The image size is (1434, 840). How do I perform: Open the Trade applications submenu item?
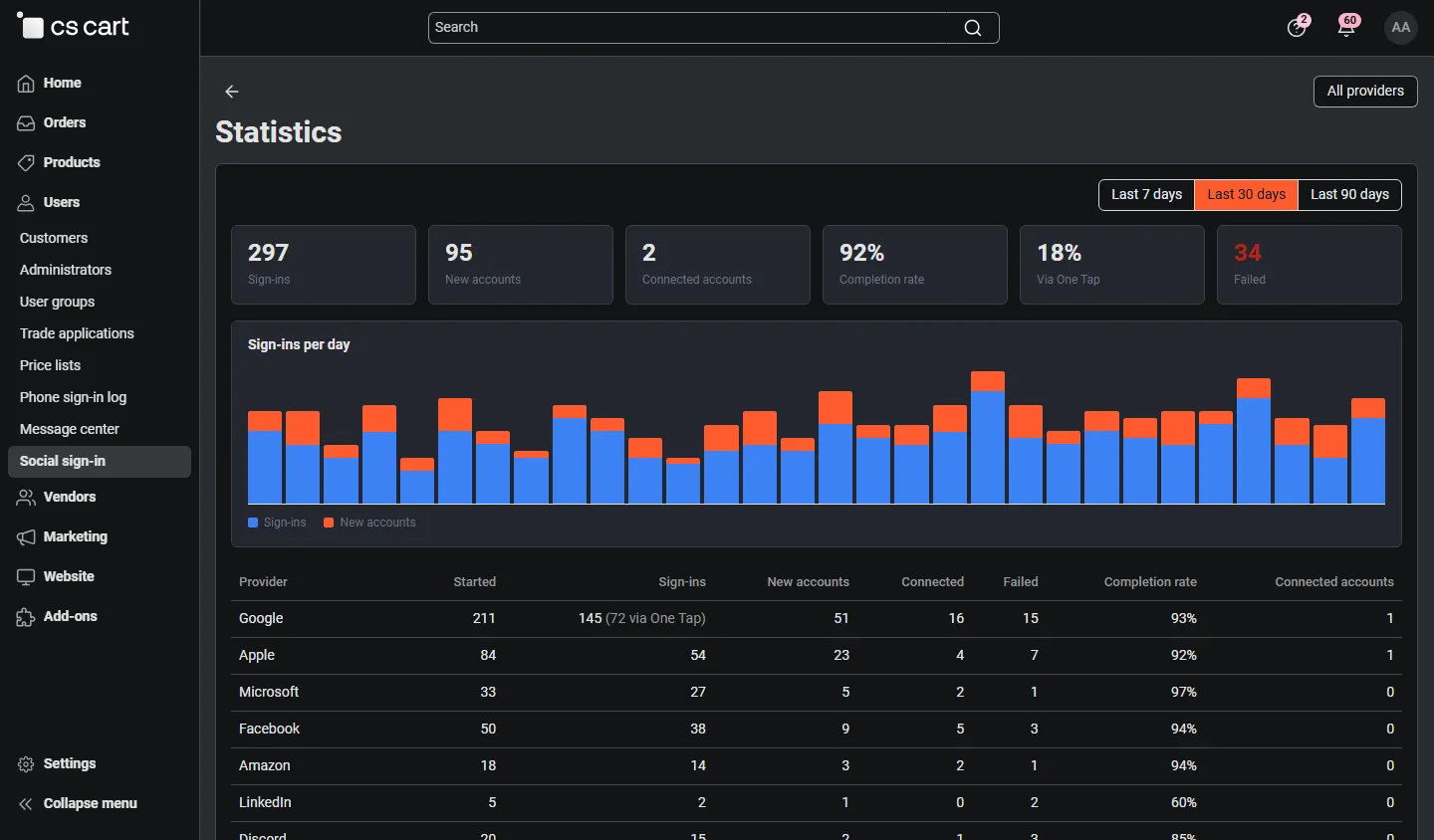pos(77,333)
